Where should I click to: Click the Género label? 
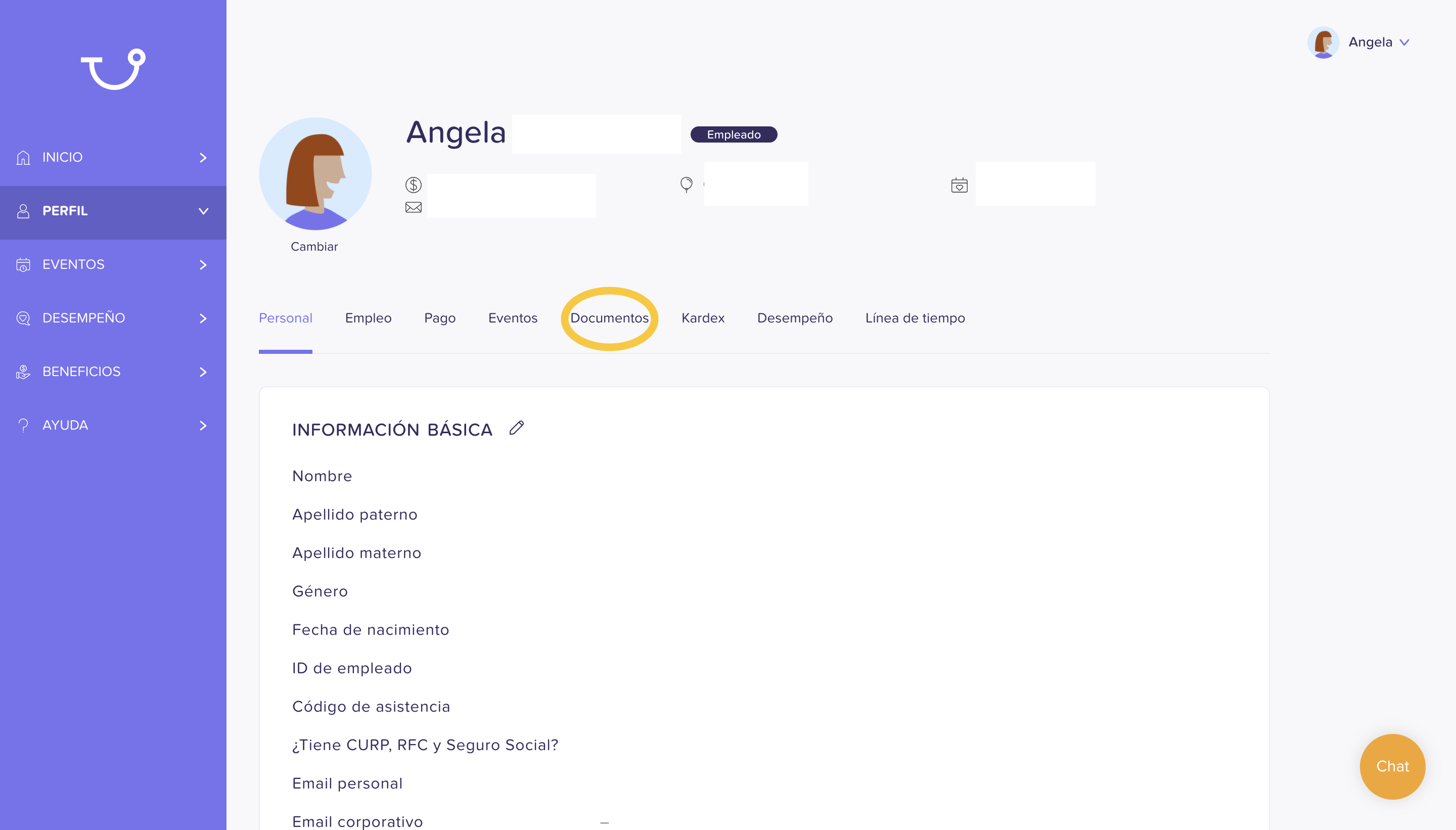coord(320,591)
